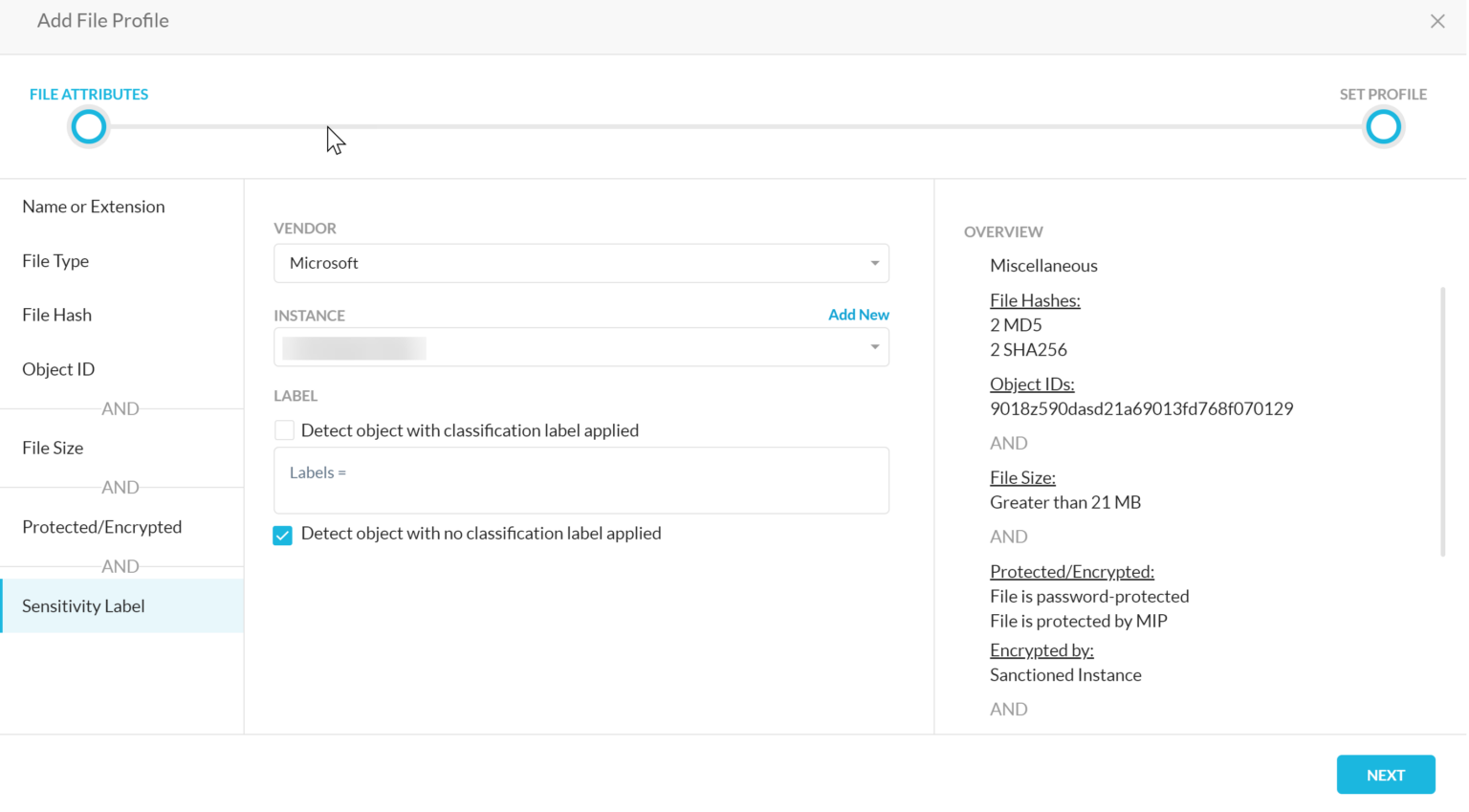Expand the Instance dropdown
Viewport: 1469px width, 812px height.
click(873, 346)
